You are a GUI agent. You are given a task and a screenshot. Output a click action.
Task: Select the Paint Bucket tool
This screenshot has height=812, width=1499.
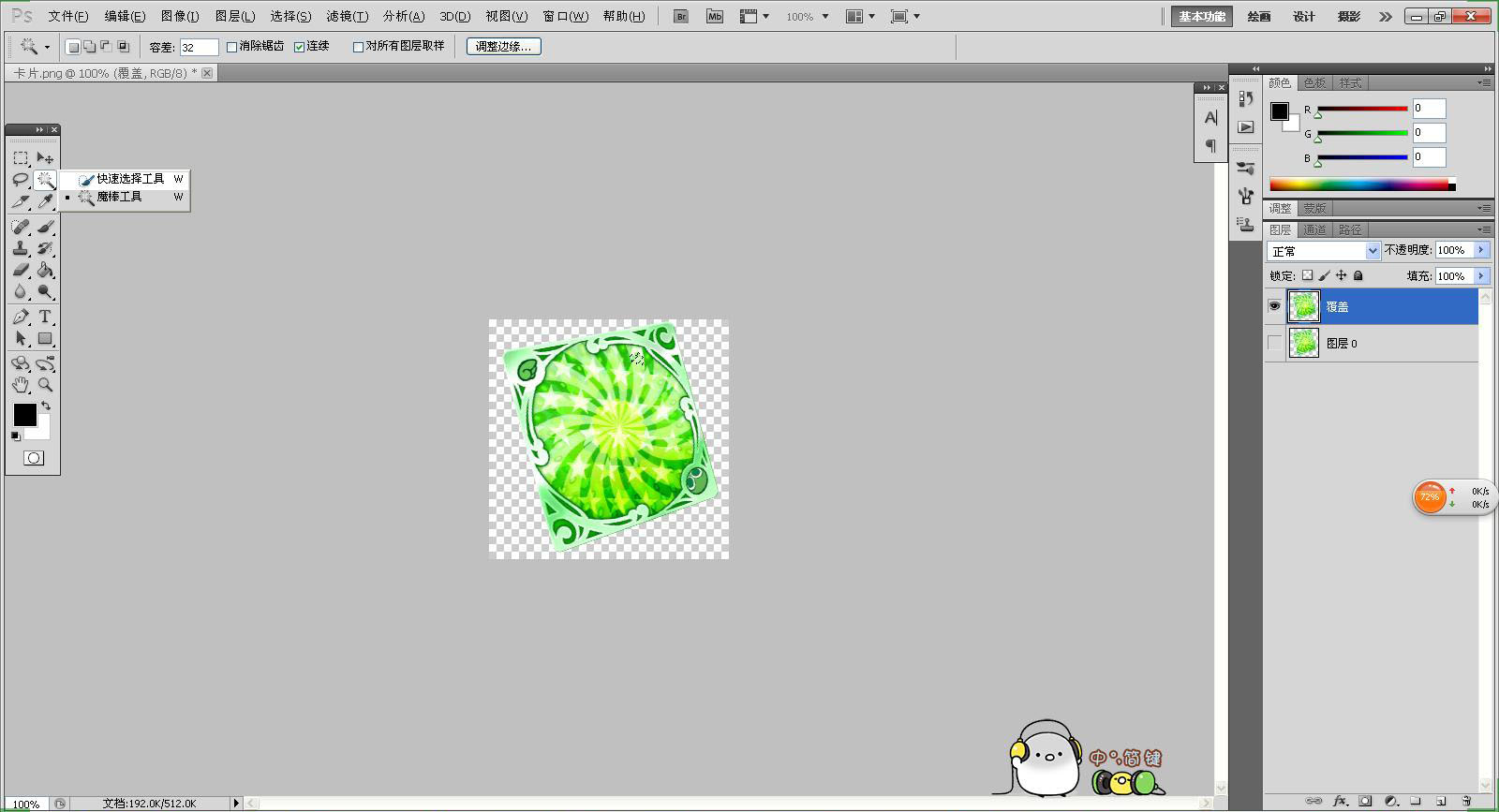click(45, 271)
